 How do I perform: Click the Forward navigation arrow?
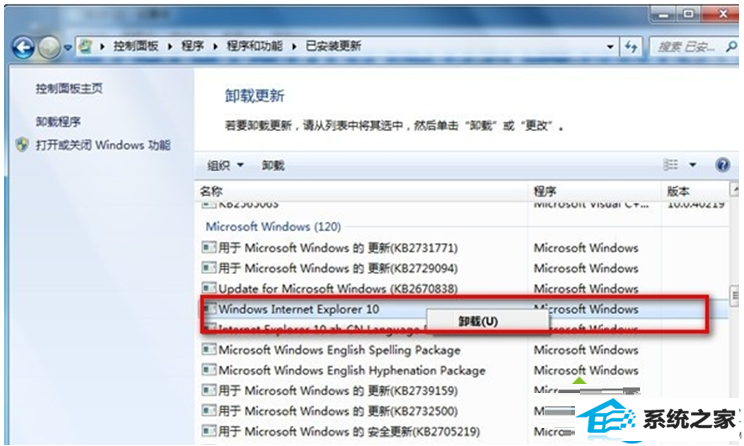click(49, 47)
